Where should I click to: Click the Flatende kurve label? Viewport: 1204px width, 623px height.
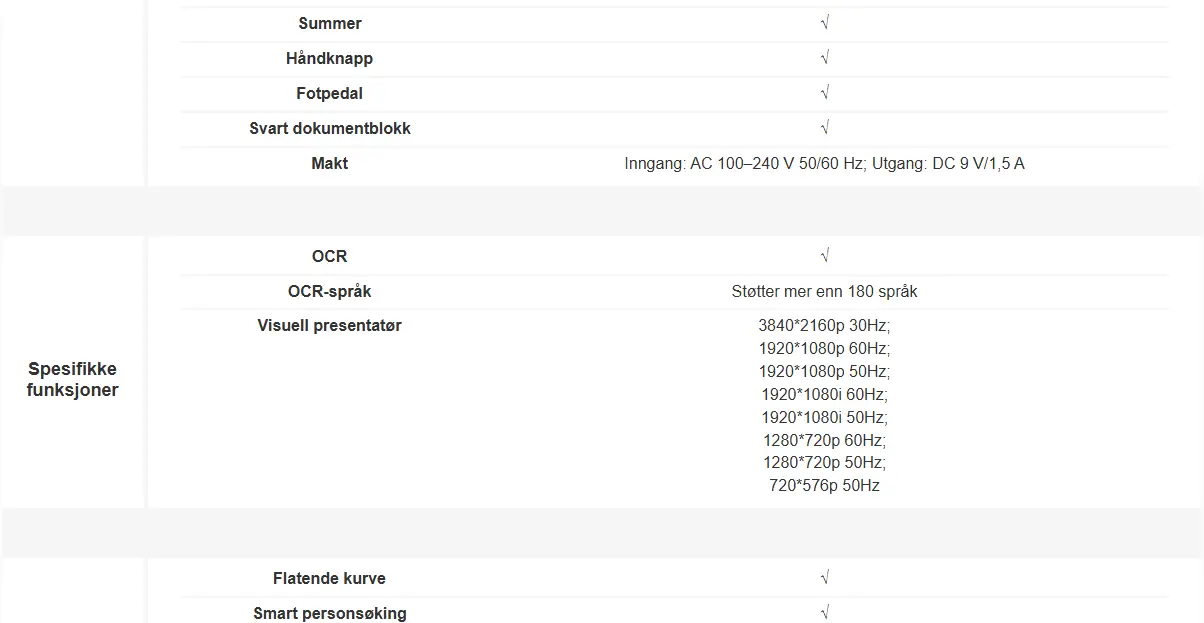tap(329, 578)
